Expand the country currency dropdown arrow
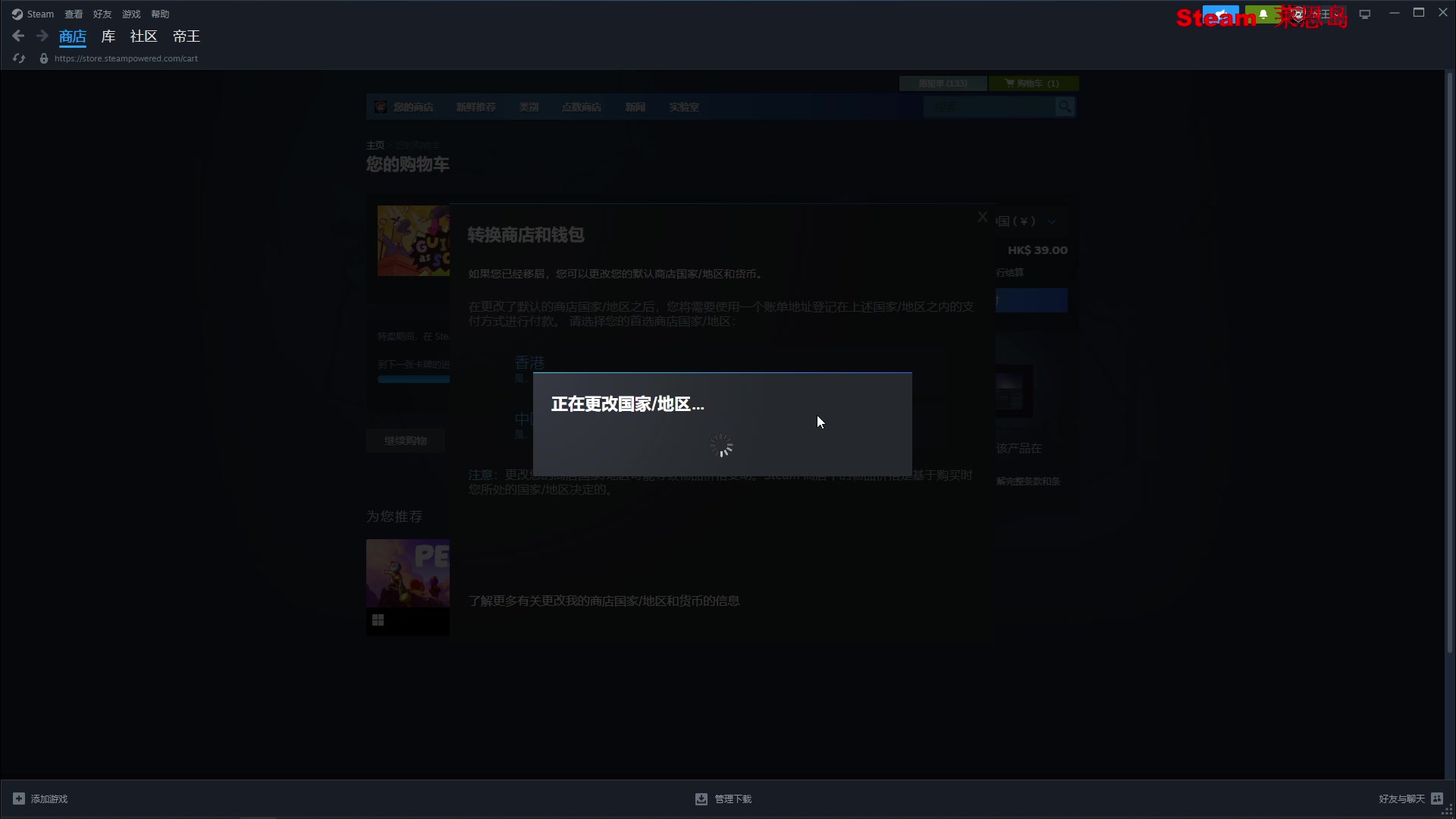This screenshot has height=819, width=1456. click(x=1052, y=221)
